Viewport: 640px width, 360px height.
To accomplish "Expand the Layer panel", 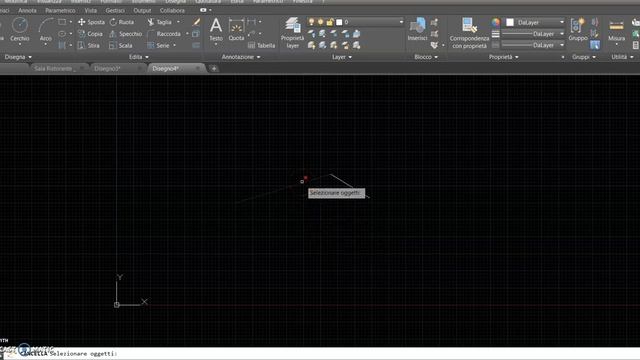I will (342, 57).
